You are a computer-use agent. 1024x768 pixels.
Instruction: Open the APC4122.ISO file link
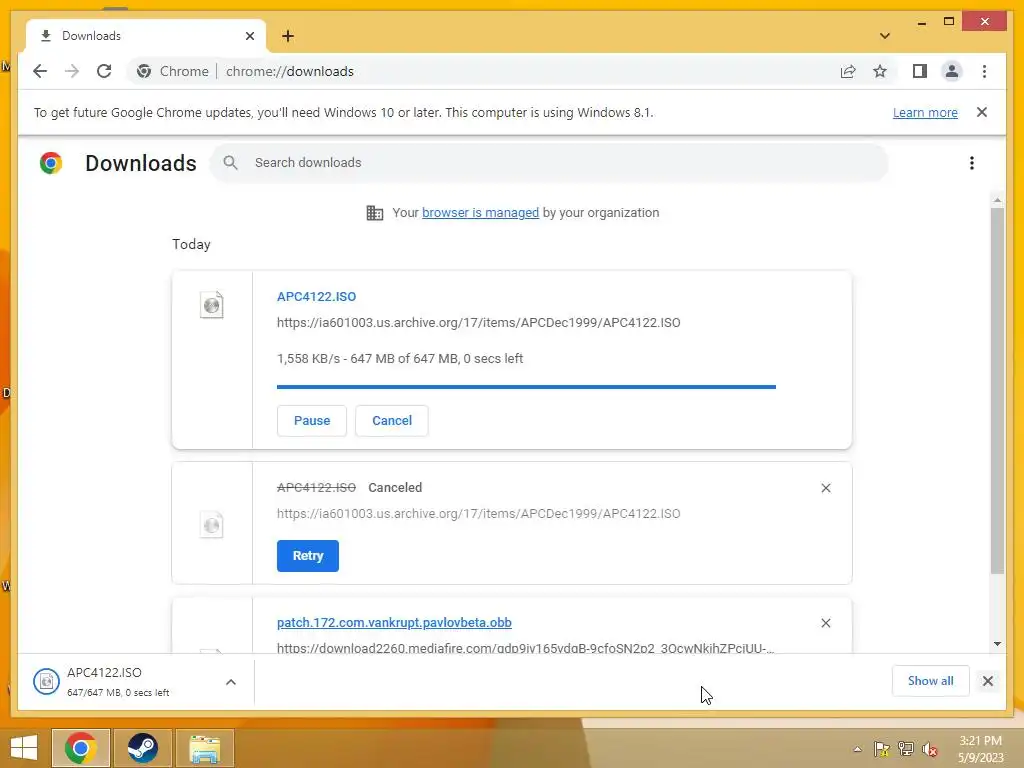pos(316,296)
